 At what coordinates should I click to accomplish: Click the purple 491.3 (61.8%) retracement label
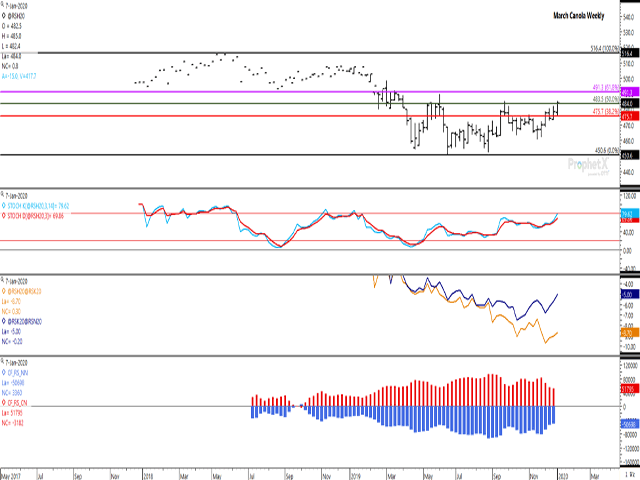tap(606, 87)
